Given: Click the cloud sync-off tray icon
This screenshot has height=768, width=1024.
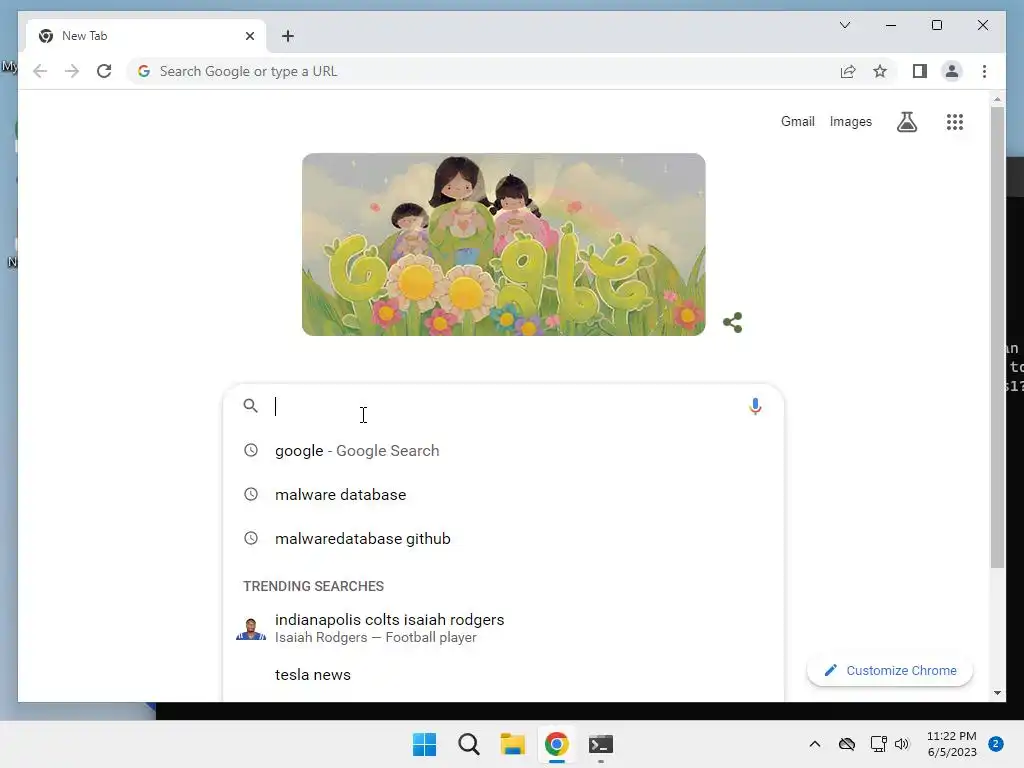Looking at the screenshot, I should tap(846, 744).
